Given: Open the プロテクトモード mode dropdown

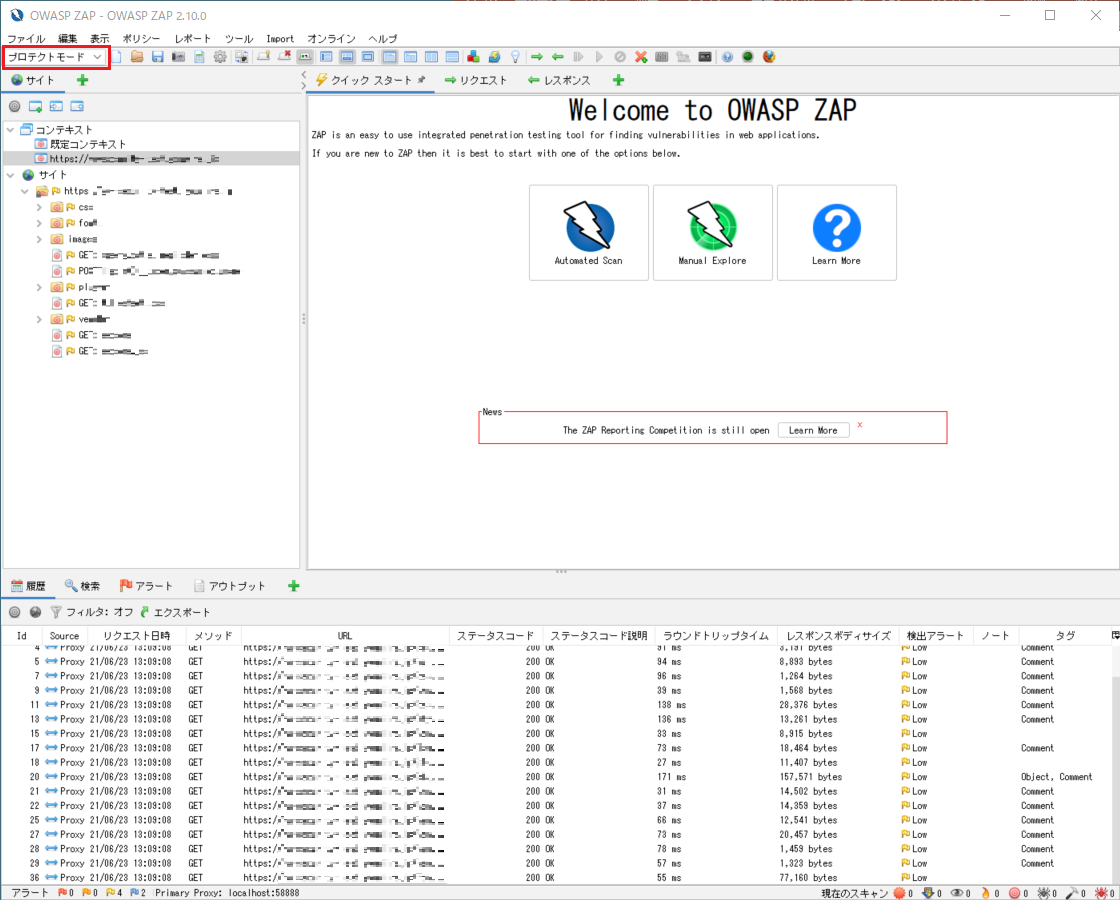Looking at the screenshot, I should click(55, 57).
